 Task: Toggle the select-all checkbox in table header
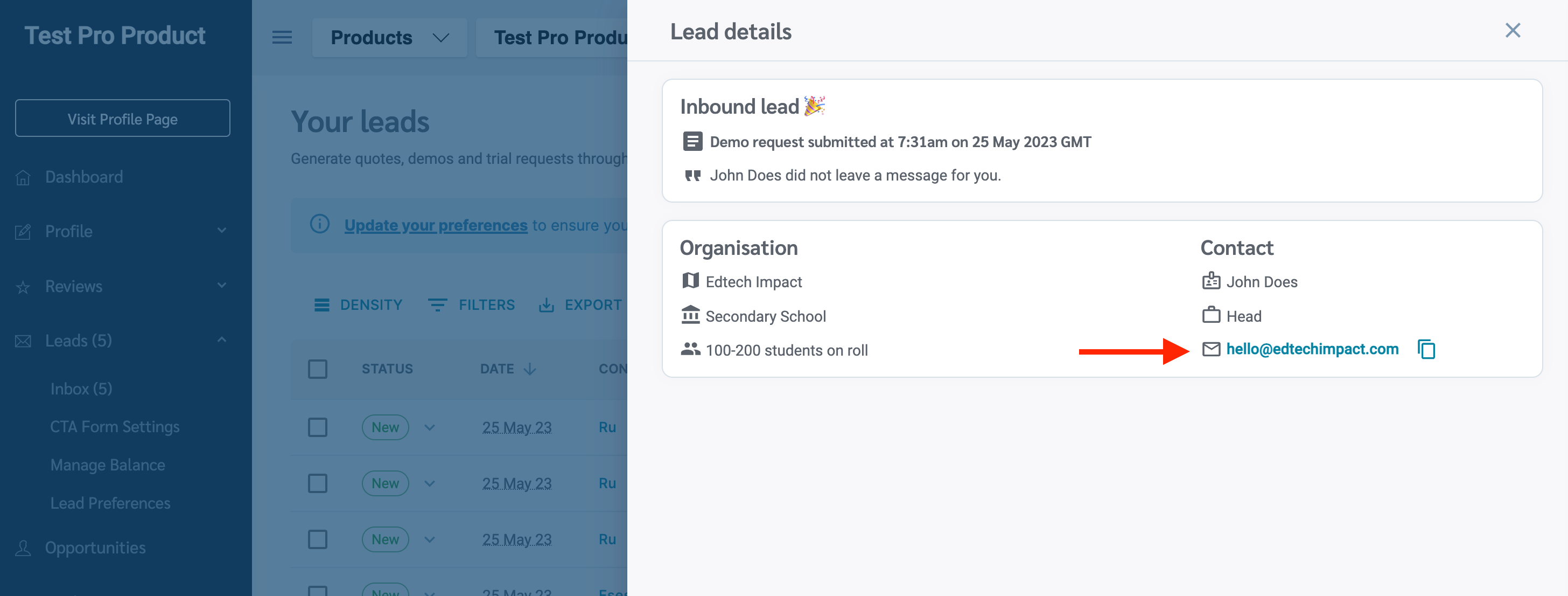point(318,369)
